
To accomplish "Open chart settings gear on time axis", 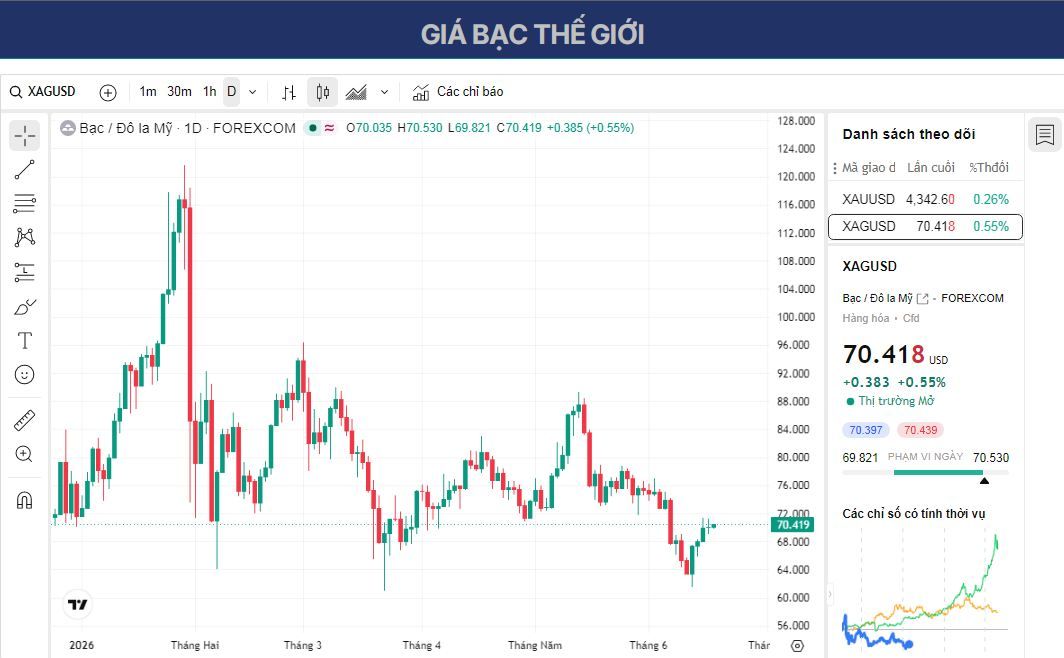I will tap(798, 646).
